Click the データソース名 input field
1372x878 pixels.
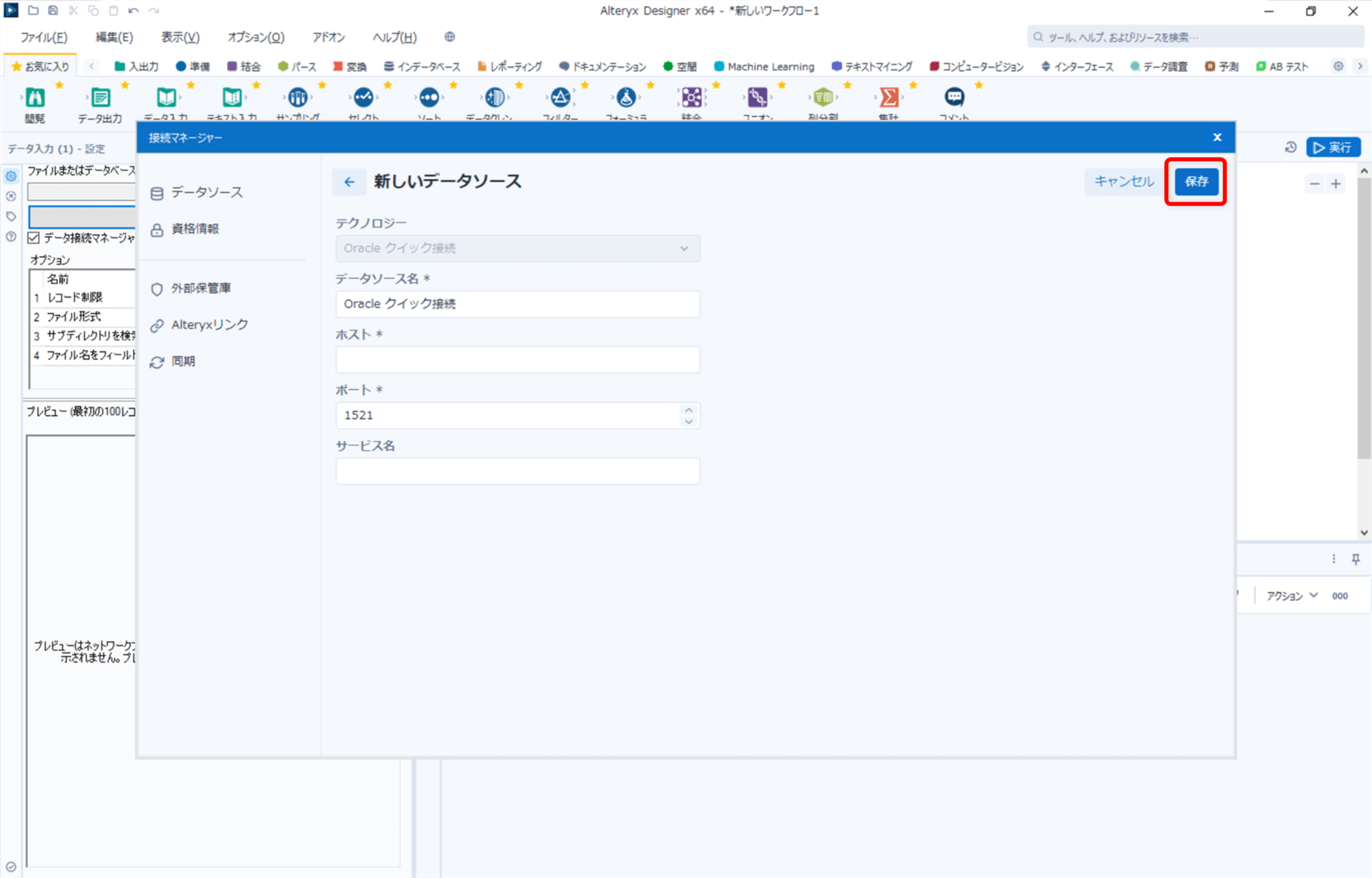(518, 304)
